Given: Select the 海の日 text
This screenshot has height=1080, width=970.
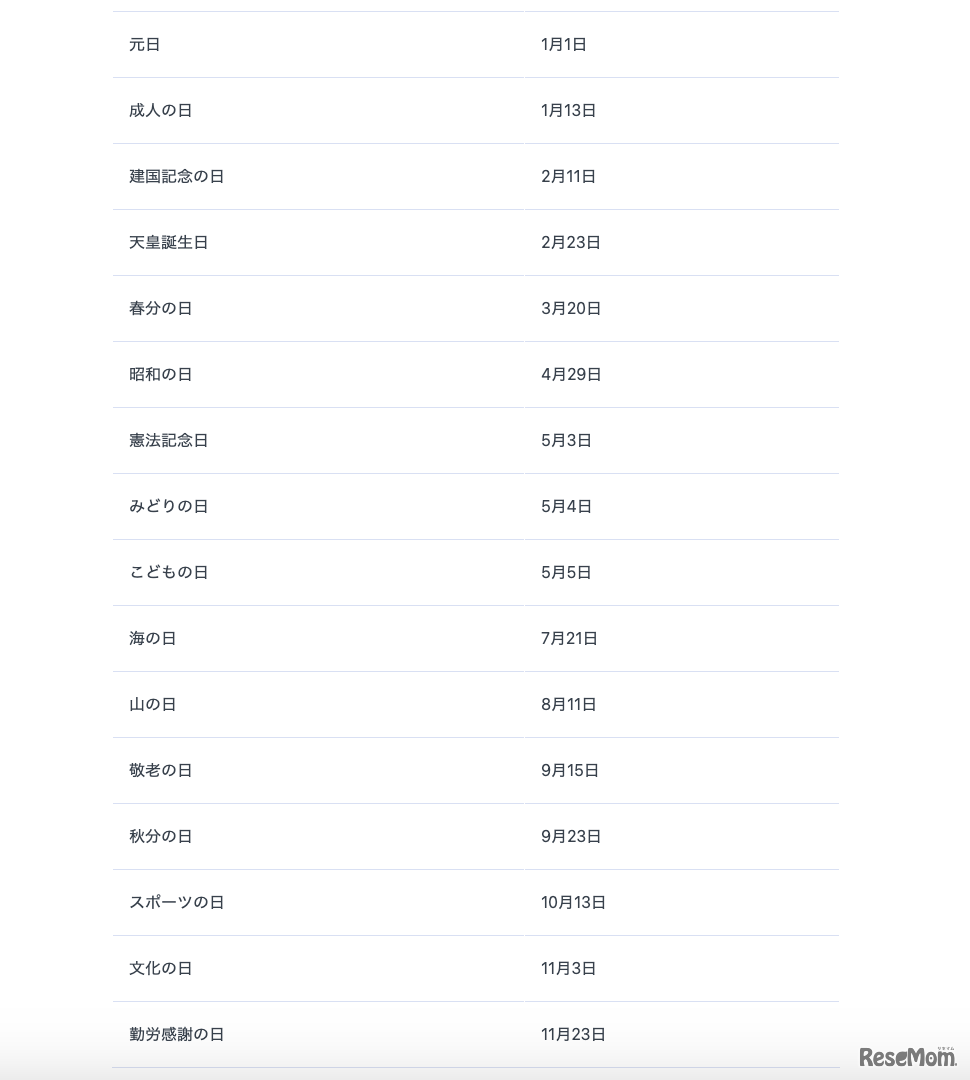Looking at the screenshot, I should (x=153, y=639).
